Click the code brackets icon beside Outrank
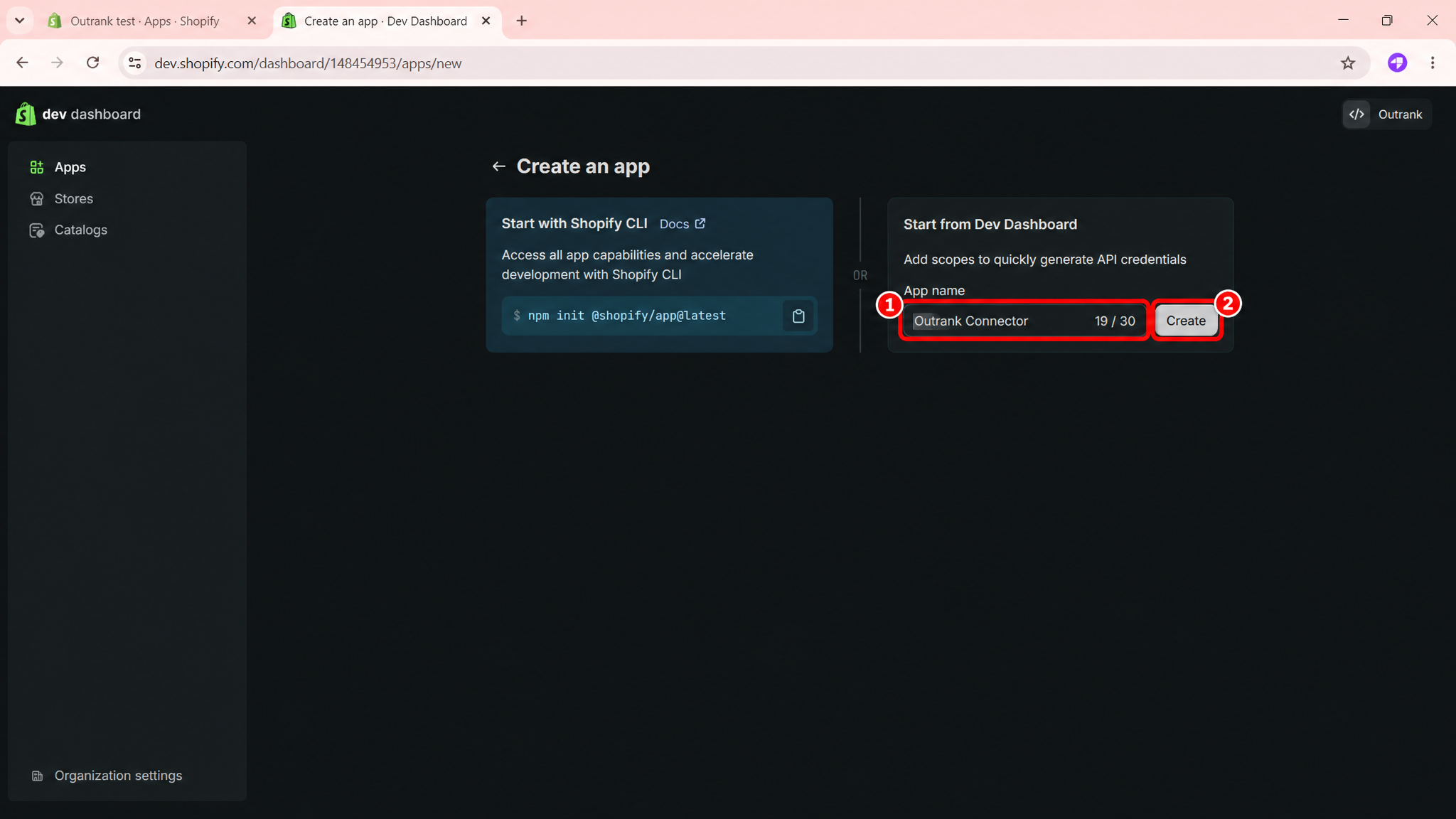The height and width of the screenshot is (819, 1456). (1356, 114)
